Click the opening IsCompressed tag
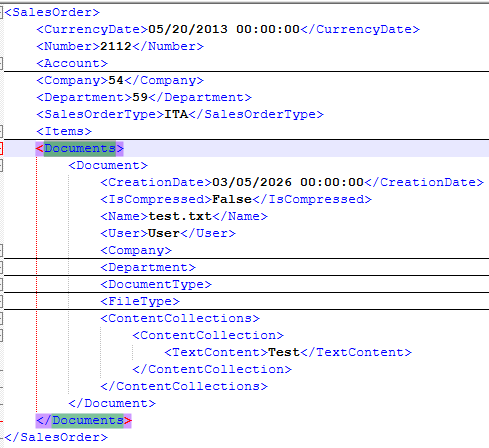Image resolution: width=489 pixels, height=448 pixels. coord(156,199)
